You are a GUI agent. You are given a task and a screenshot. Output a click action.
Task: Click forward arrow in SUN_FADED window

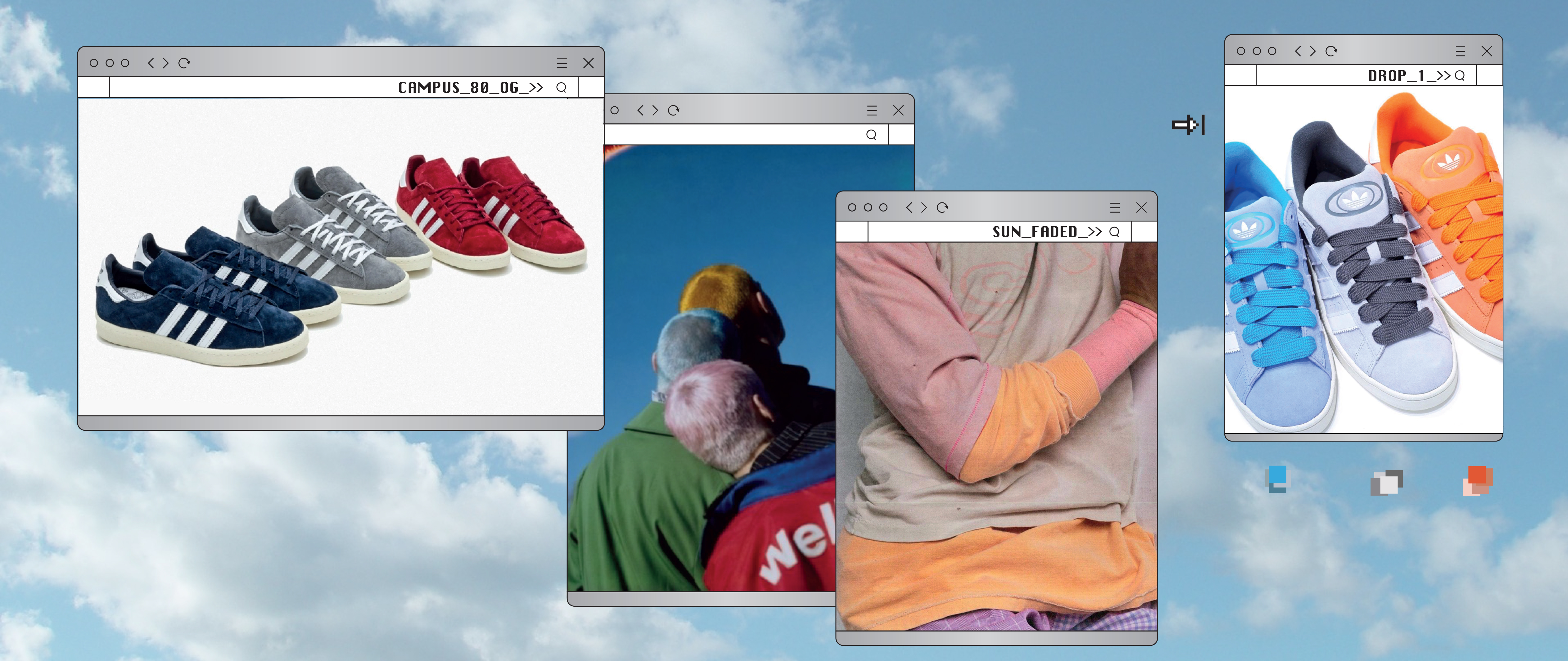point(924,208)
